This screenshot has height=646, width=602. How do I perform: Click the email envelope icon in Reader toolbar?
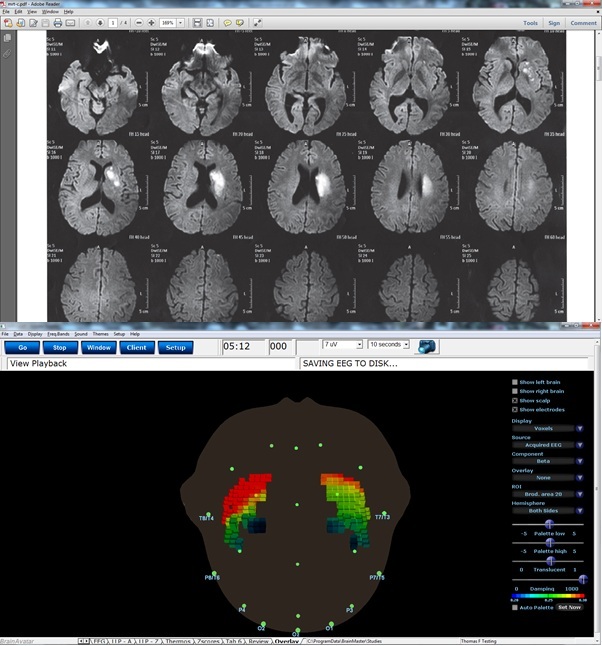[71, 22]
